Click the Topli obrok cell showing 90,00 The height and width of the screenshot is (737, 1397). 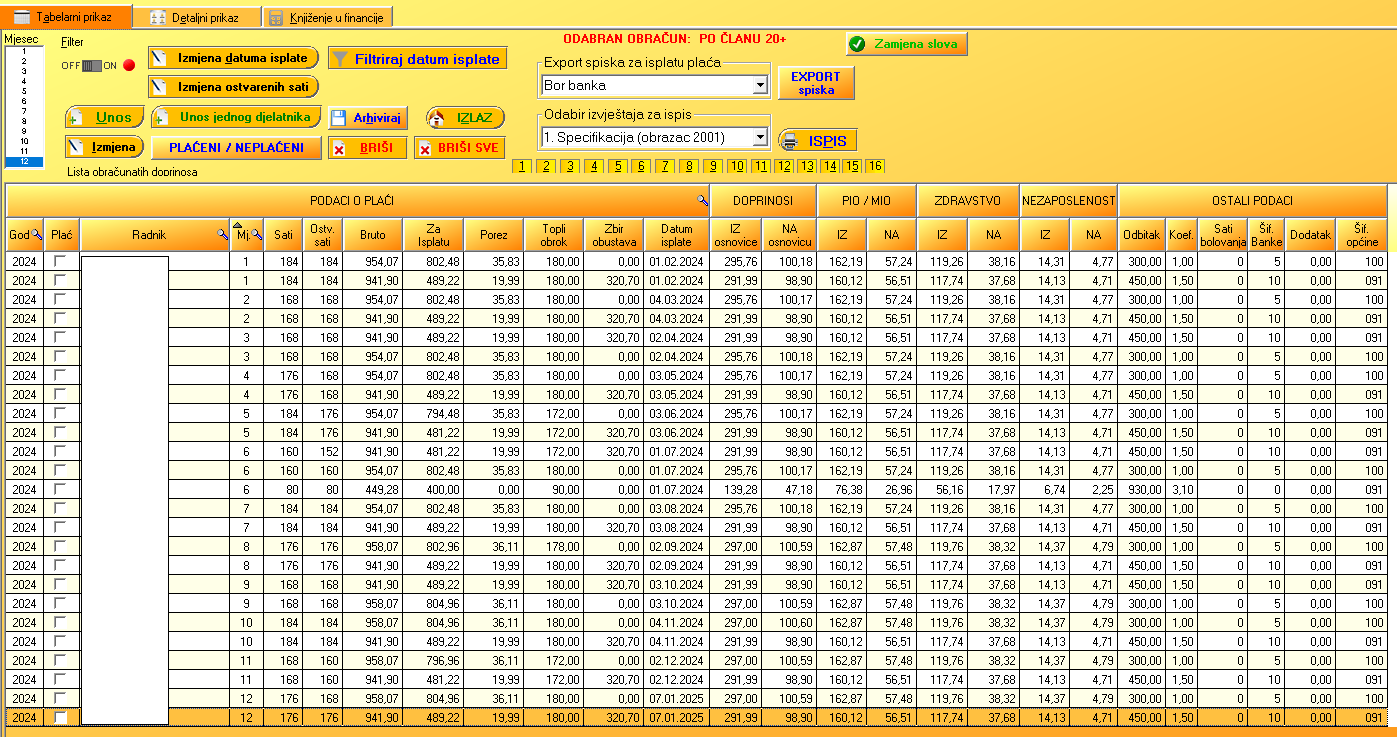553,489
